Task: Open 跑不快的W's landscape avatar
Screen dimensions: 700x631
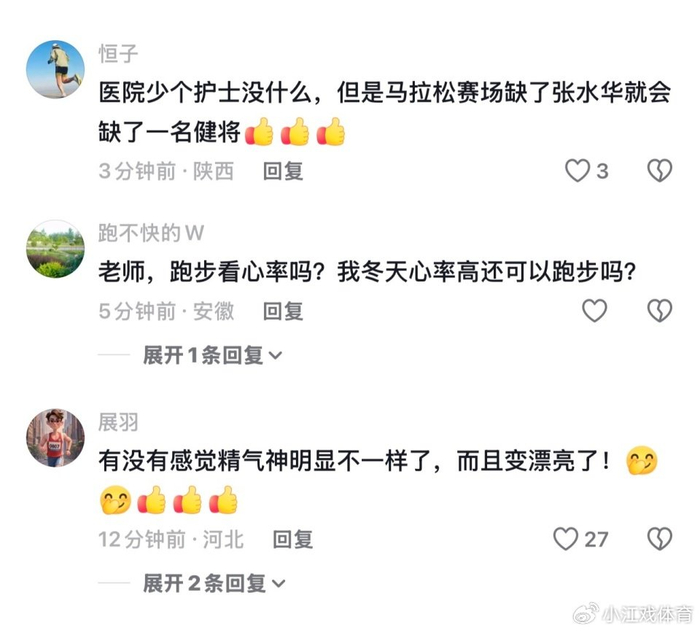Action: click(55, 249)
